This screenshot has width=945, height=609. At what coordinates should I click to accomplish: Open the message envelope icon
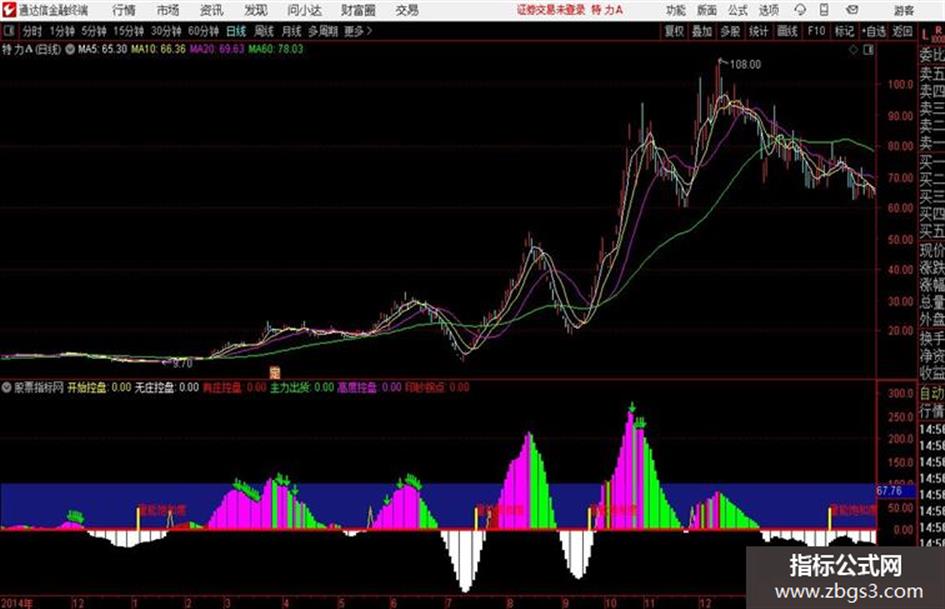[x=852, y=10]
